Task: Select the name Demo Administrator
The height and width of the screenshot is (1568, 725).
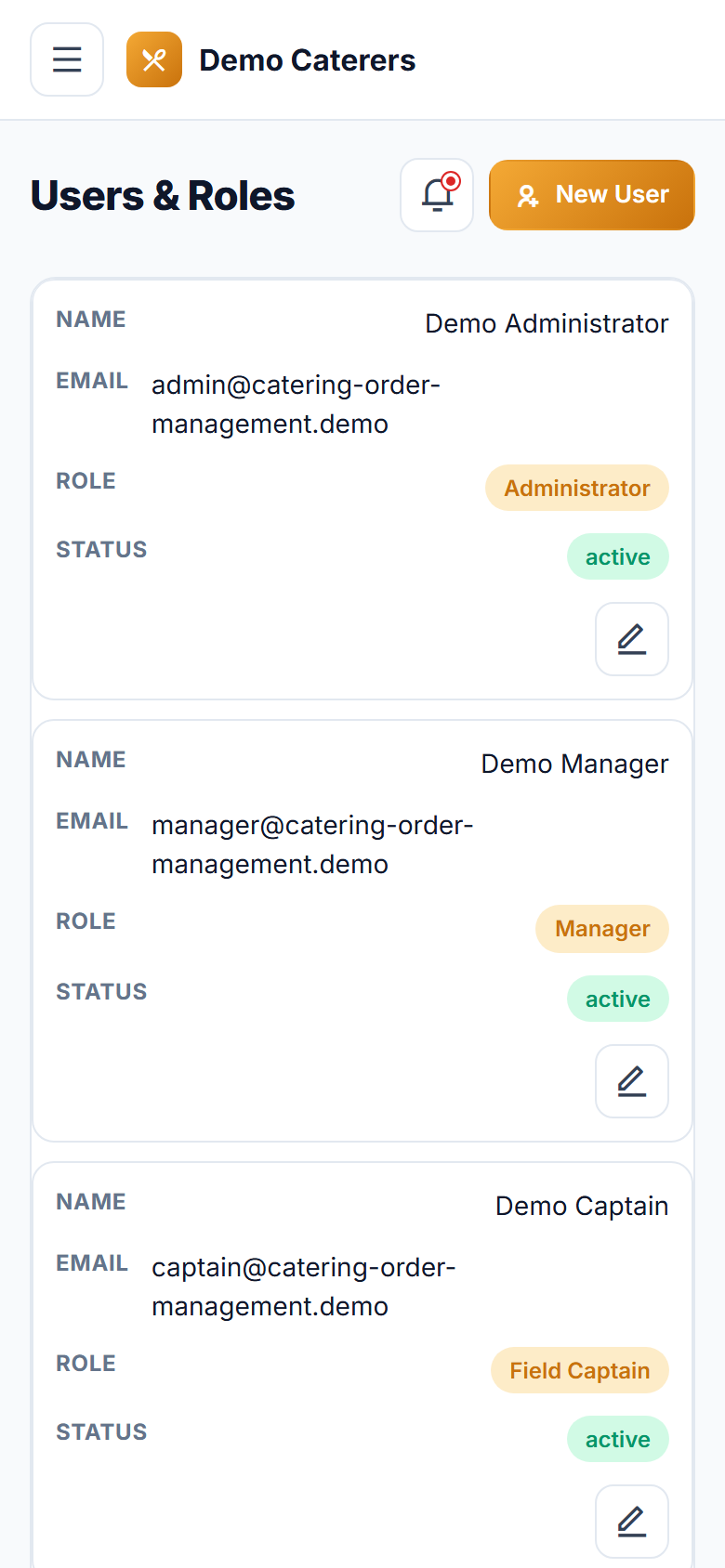Action: tap(547, 323)
